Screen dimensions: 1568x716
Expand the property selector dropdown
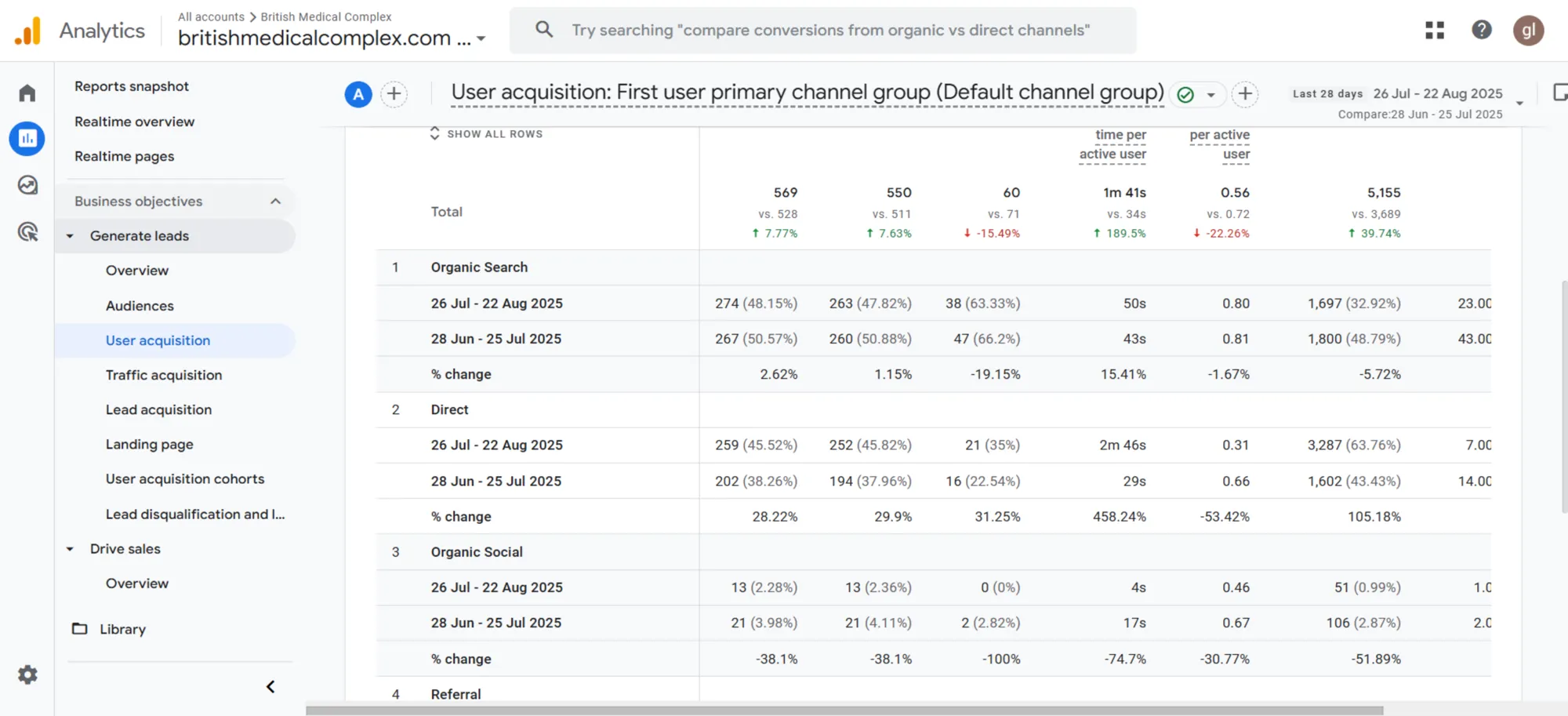(x=481, y=38)
